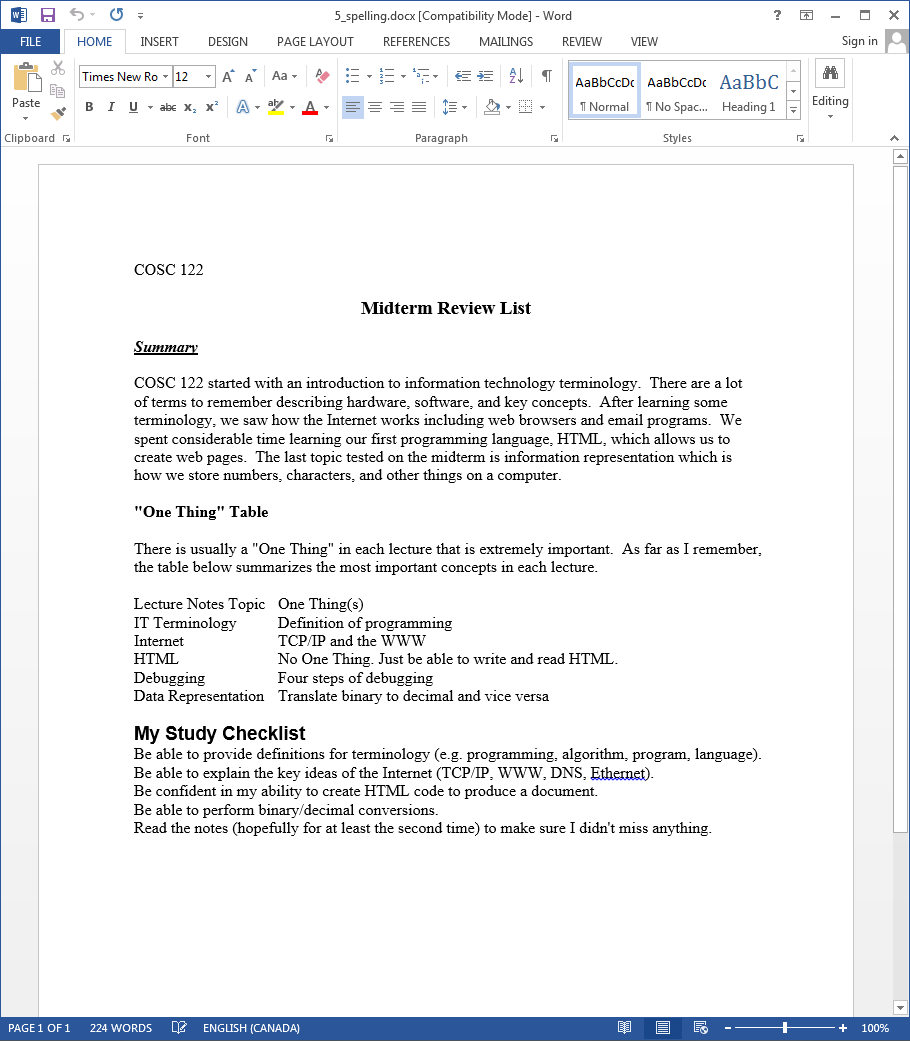
Task: Toggle Underline formatting
Action: pos(133,107)
